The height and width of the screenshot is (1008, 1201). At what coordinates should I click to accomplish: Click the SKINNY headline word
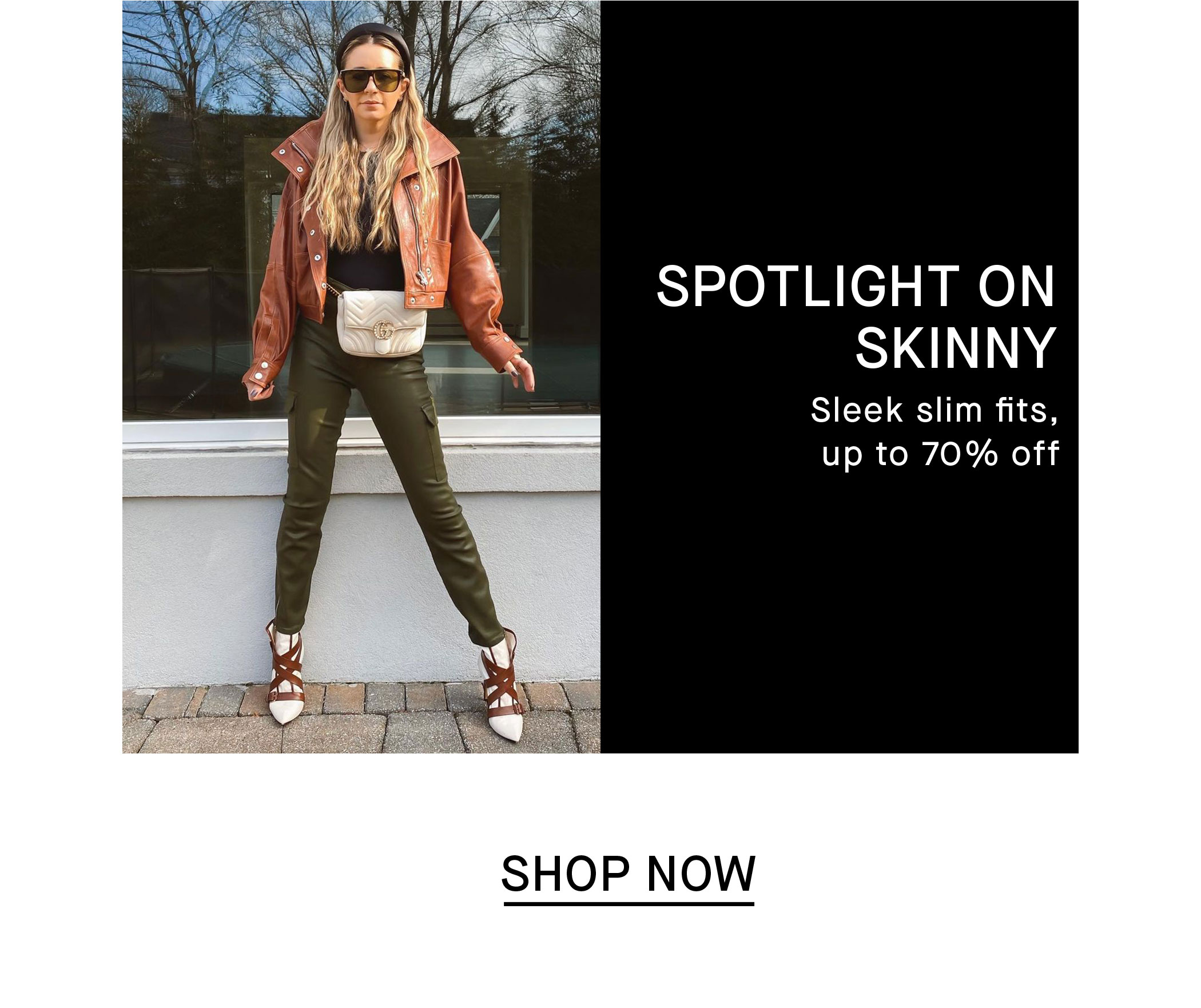[955, 348]
